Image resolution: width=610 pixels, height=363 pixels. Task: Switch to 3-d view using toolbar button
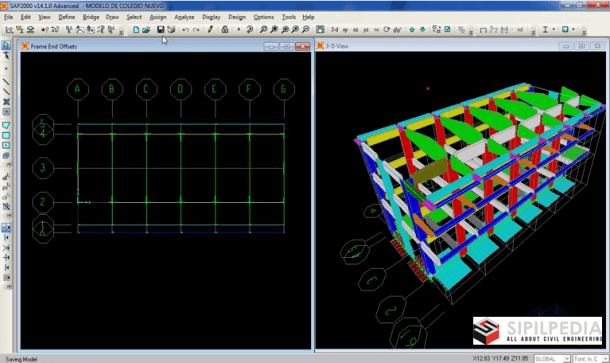pyautogui.click(x=334, y=30)
